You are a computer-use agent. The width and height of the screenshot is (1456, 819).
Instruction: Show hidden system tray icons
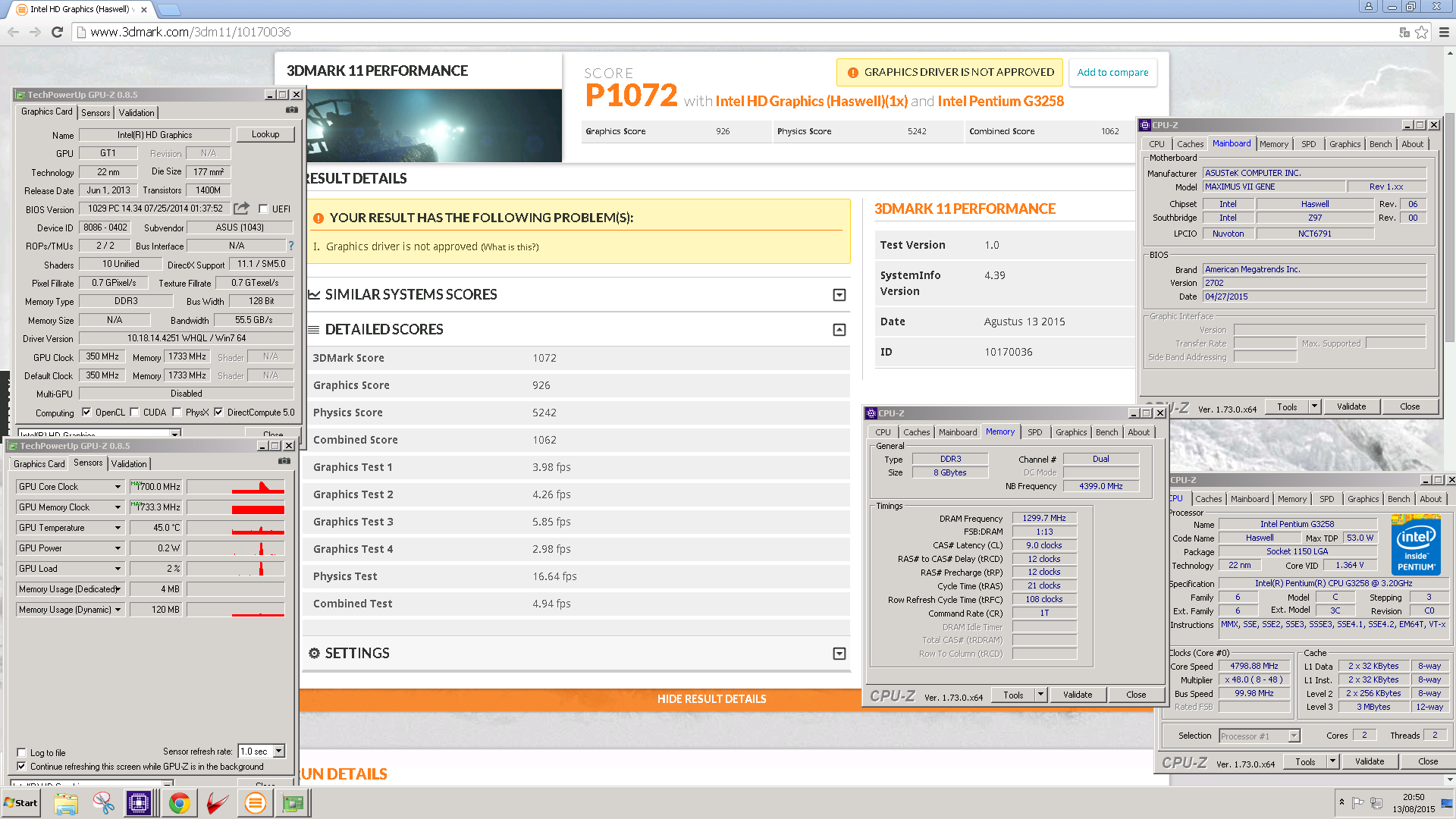1341,802
